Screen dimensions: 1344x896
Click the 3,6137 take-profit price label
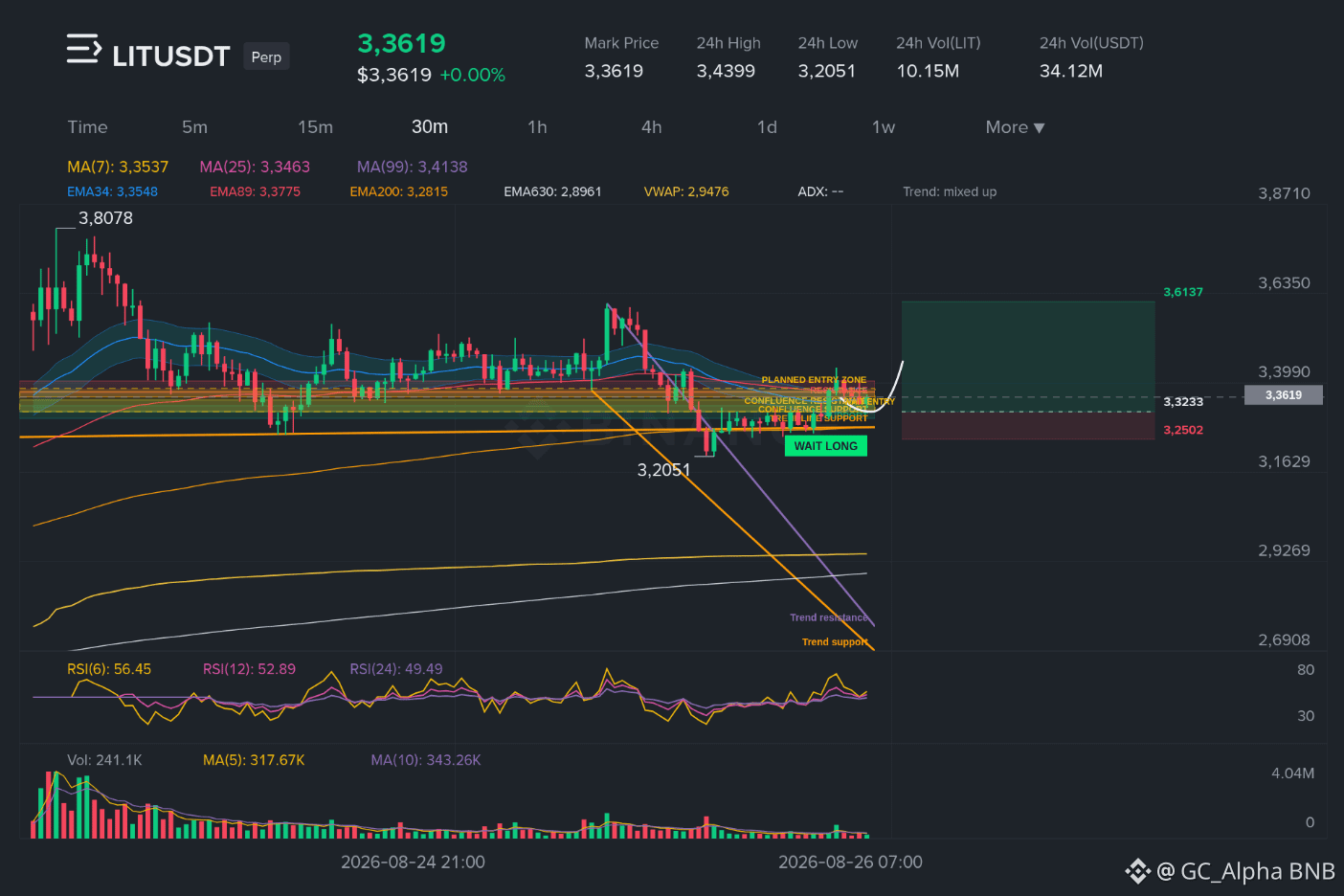coord(1183,292)
